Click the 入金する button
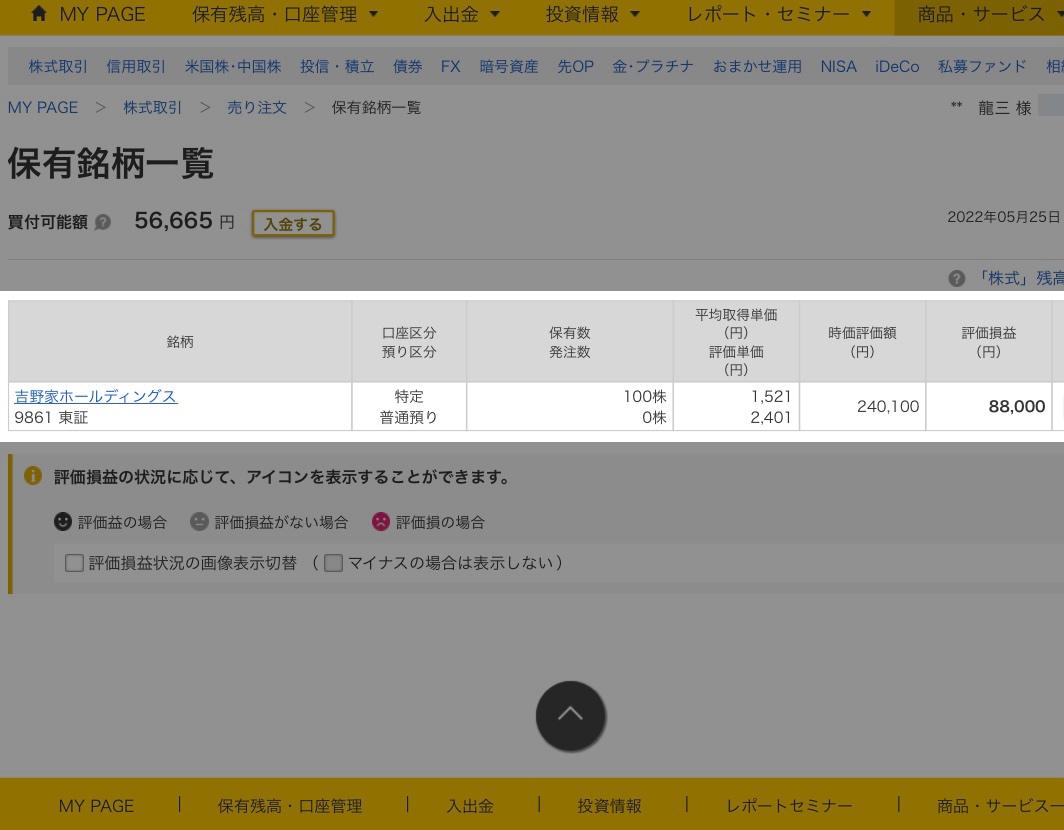Screen dimensions: 1064x830 (x=293, y=223)
